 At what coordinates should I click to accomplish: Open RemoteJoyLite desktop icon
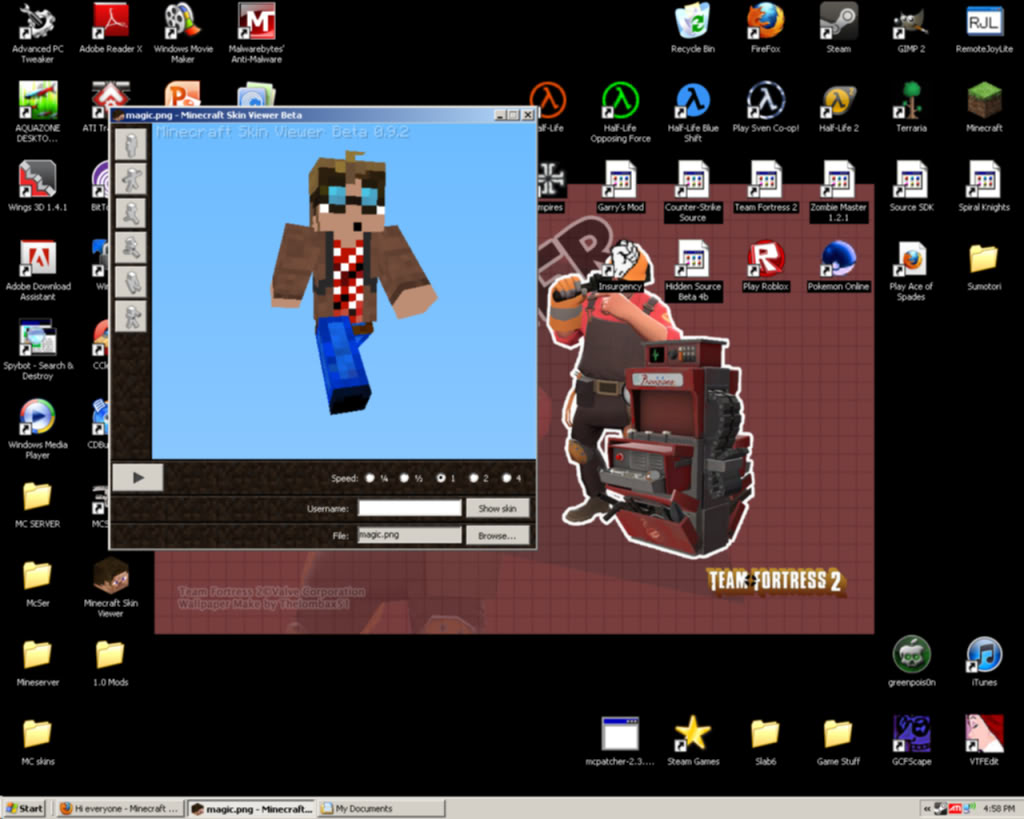(984, 28)
